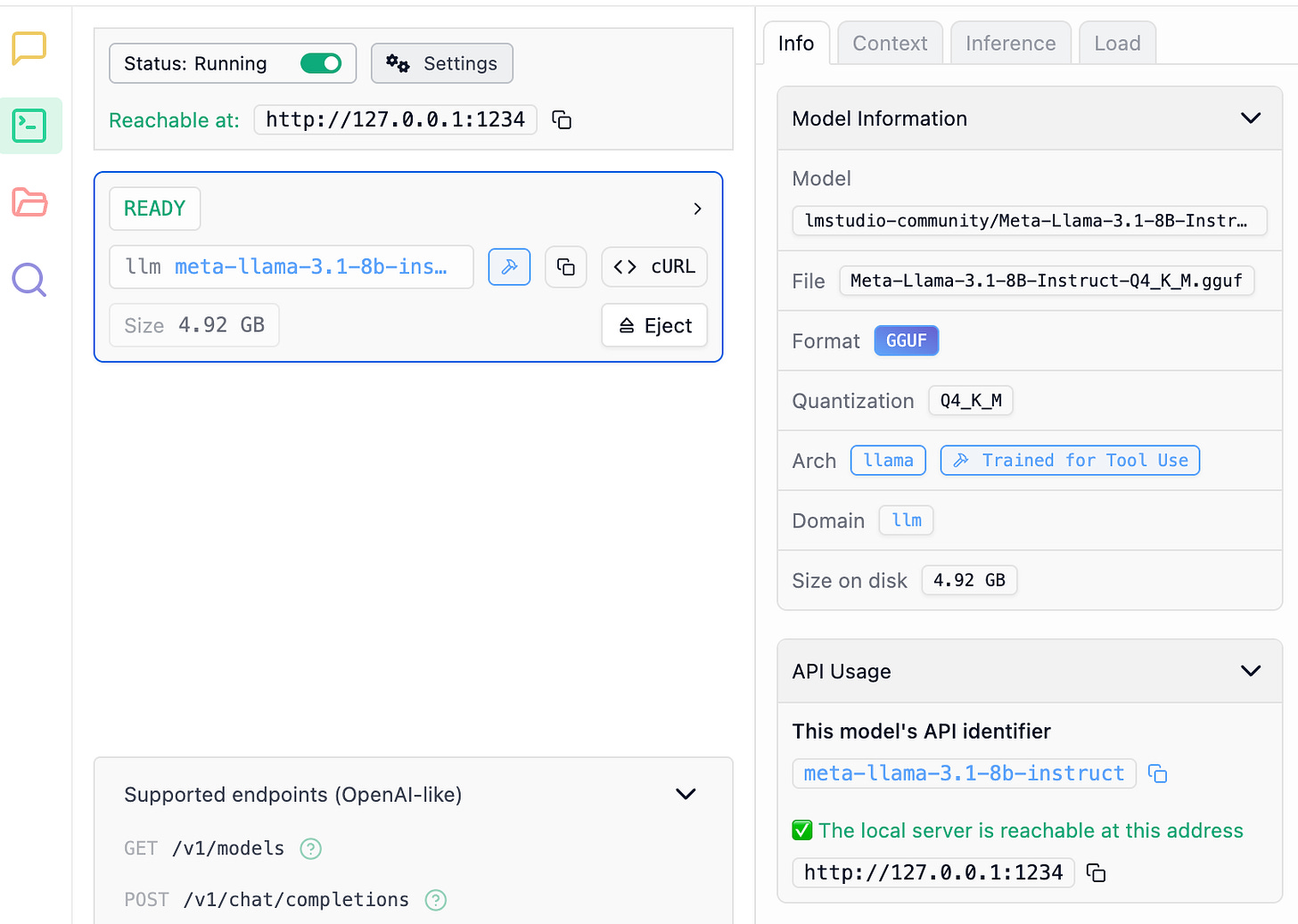Collapse the API Usage section
1298x924 pixels.
click(1251, 671)
